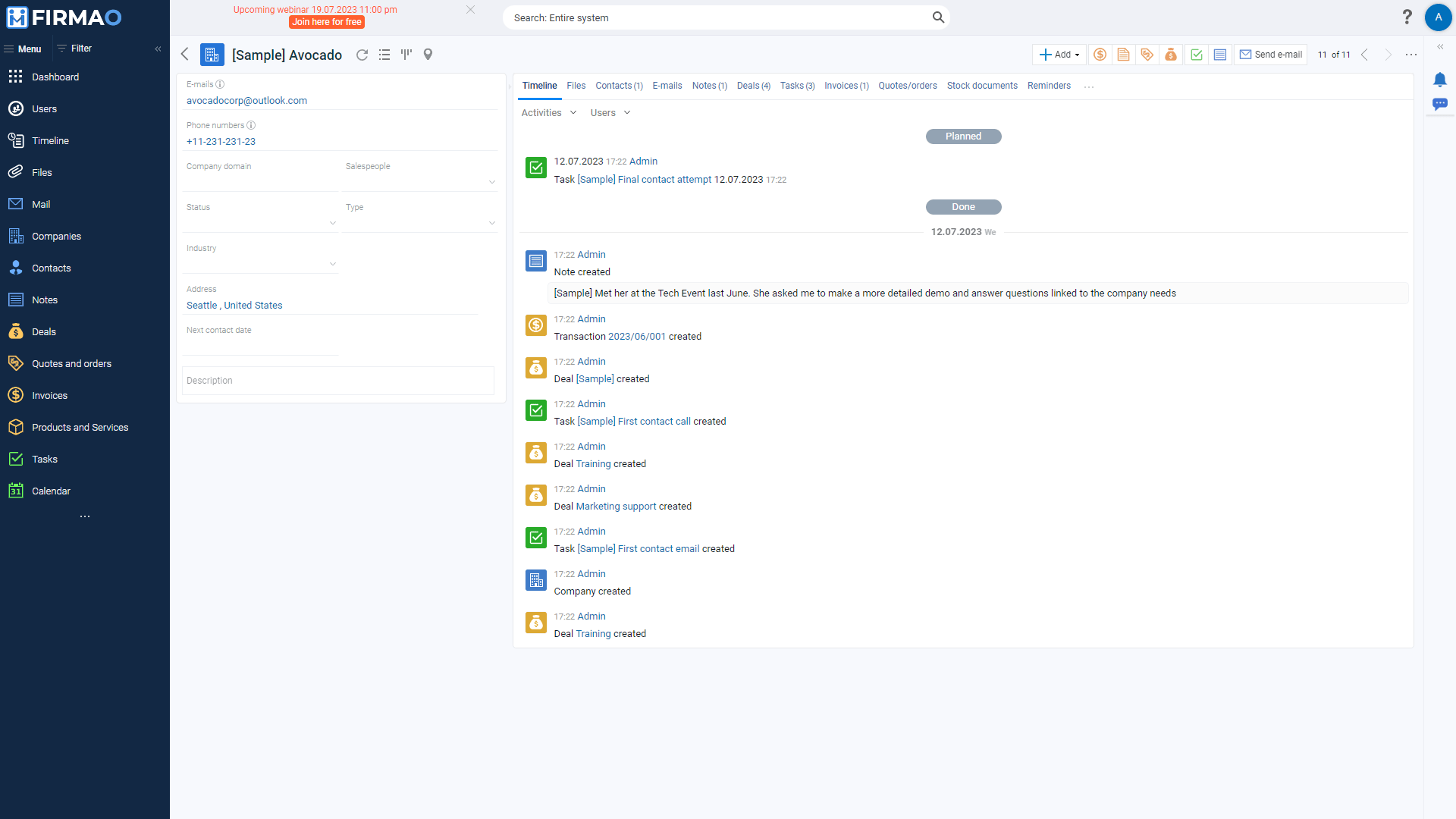Open the Tasks section from sidebar
This screenshot has width=1456, height=819.
pyautogui.click(x=44, y=459)
